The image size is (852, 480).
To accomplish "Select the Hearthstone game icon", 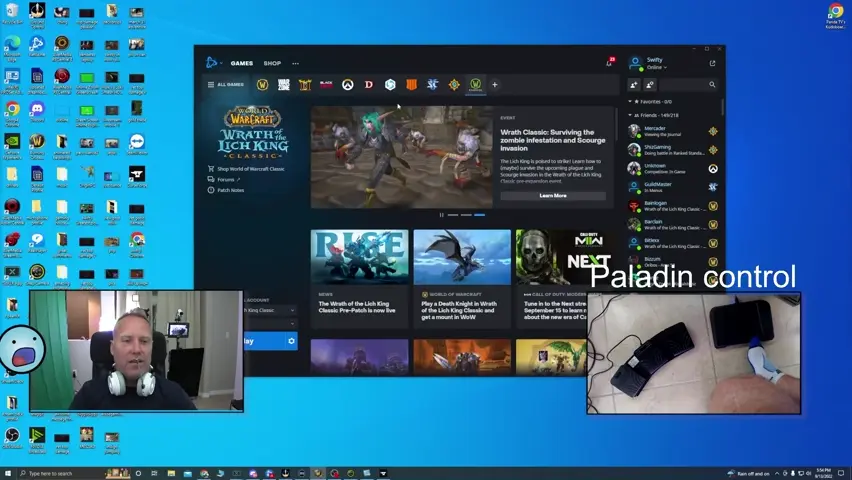I will coord(454,85).
